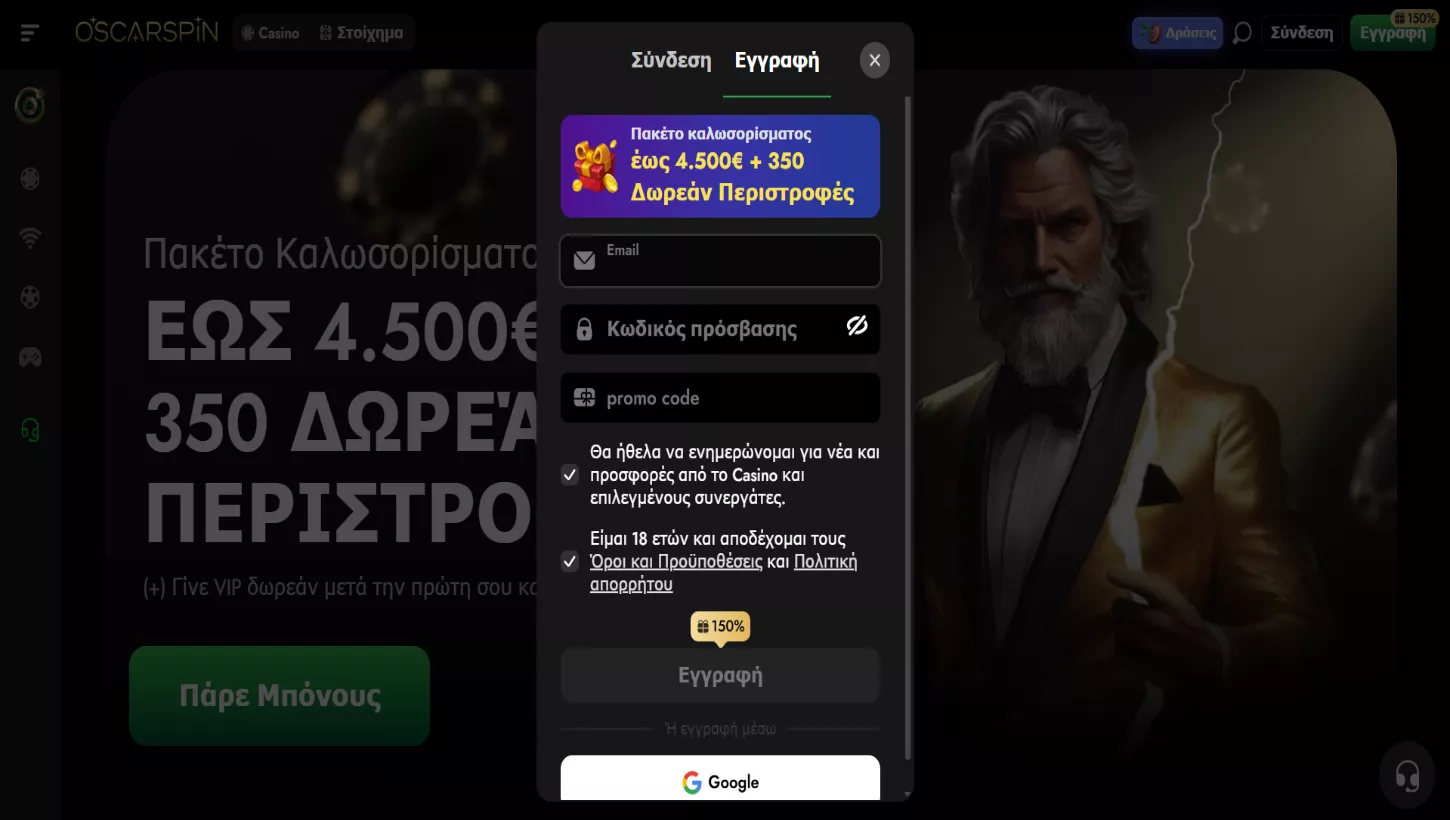Close the registration dialog
The image size is (1450, 820).
[x=875, y=60]
